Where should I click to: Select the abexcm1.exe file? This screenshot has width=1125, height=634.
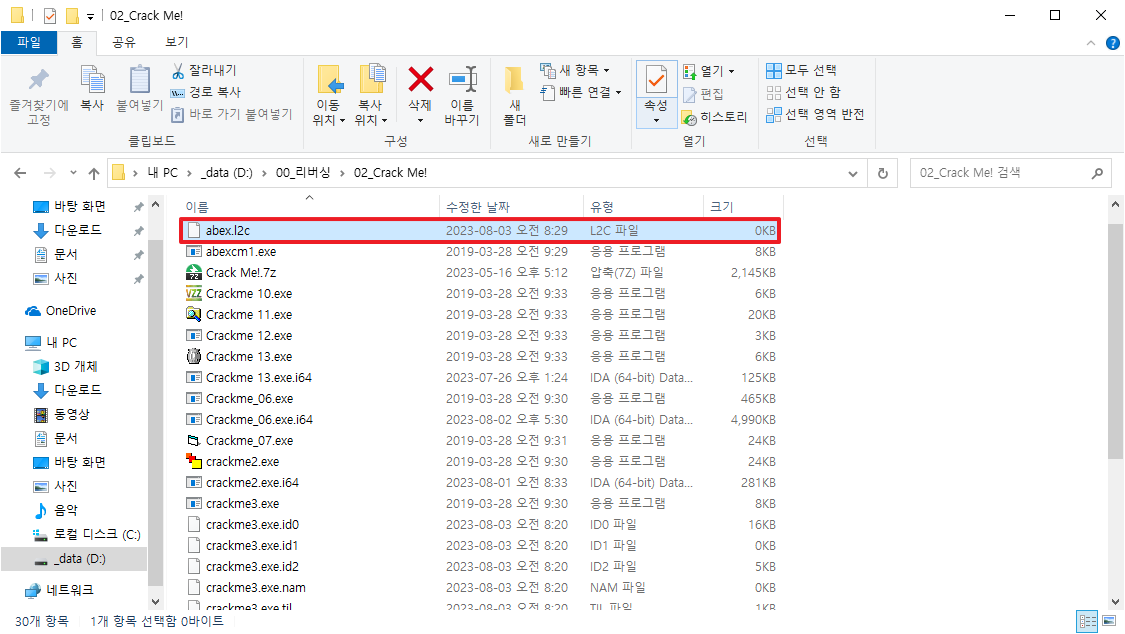[479, 252]
